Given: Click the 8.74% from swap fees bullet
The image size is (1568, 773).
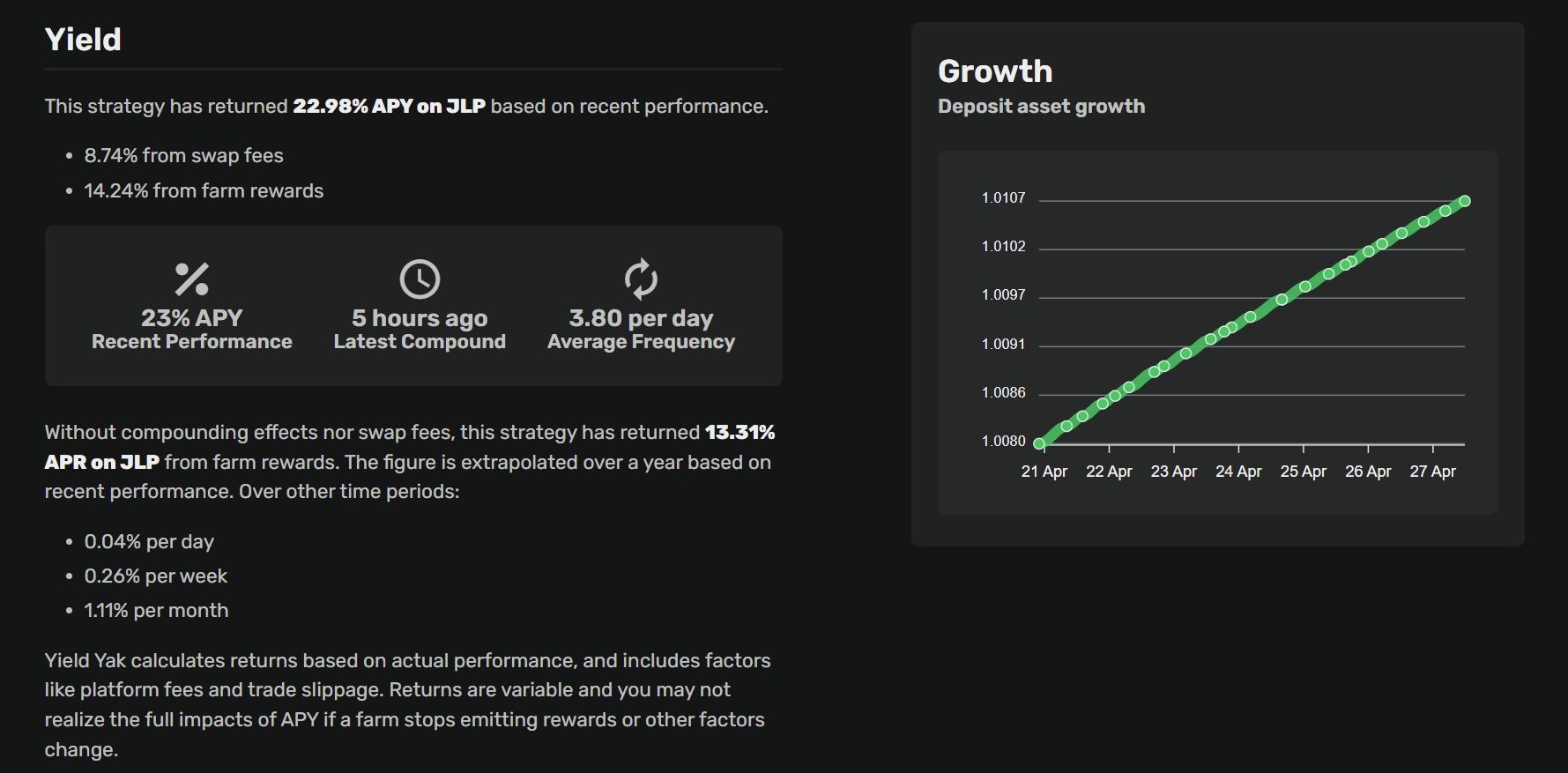Looking at the screenshot, I should (183, 156).
